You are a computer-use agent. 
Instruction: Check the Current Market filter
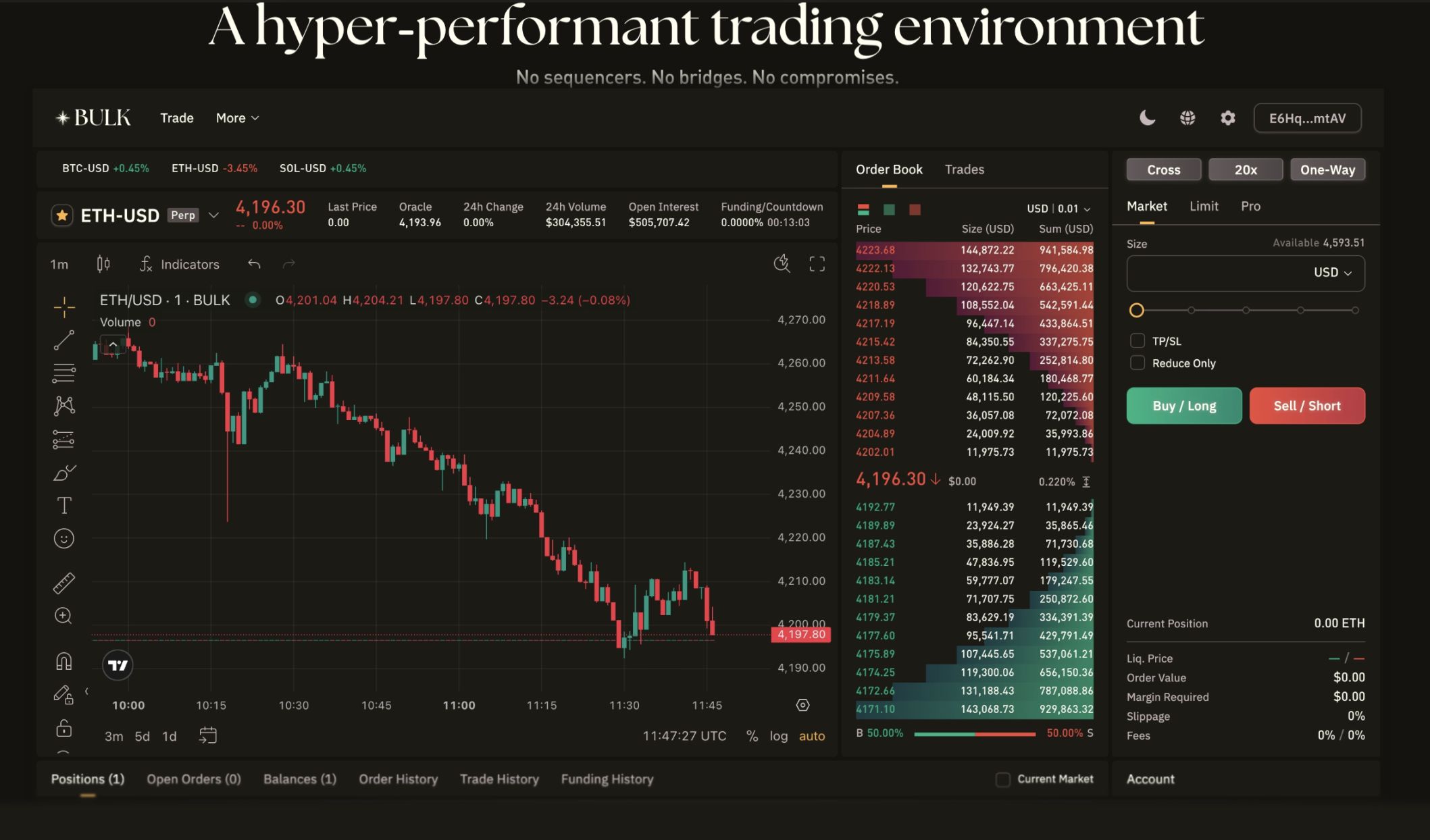pyautogui.click(x=1002, y=779)
